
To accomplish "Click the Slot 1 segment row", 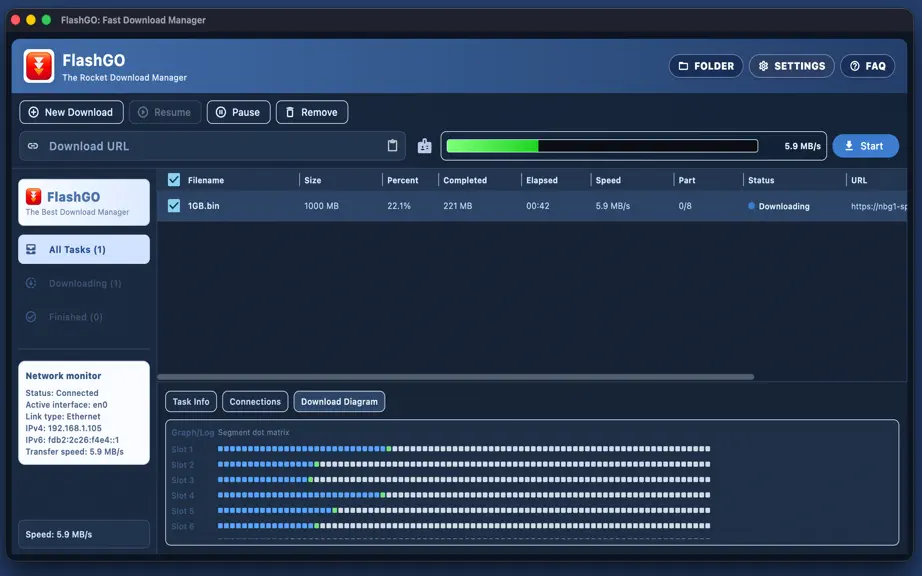I will click(463, 448).
